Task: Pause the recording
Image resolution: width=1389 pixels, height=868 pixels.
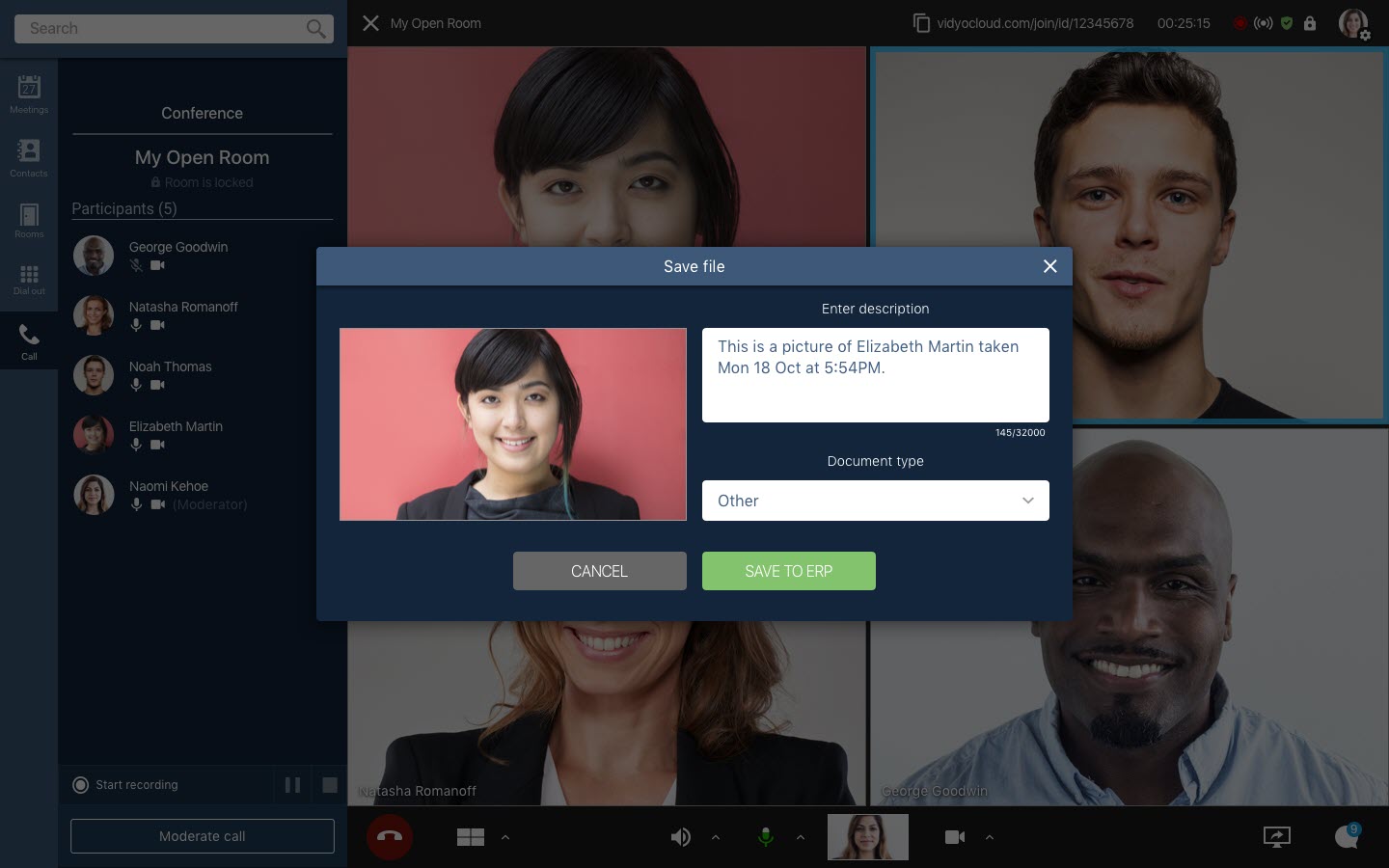Action: [292, 785]
